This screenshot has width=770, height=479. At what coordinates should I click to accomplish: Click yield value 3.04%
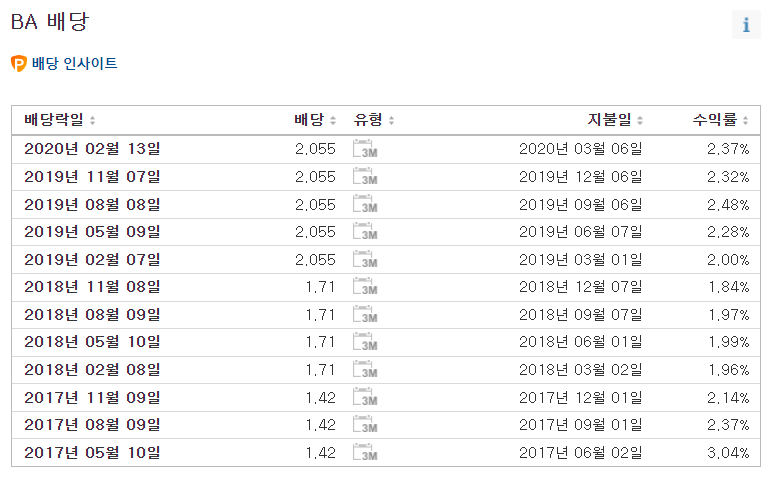pyautogui.click(x=728, y=452)
